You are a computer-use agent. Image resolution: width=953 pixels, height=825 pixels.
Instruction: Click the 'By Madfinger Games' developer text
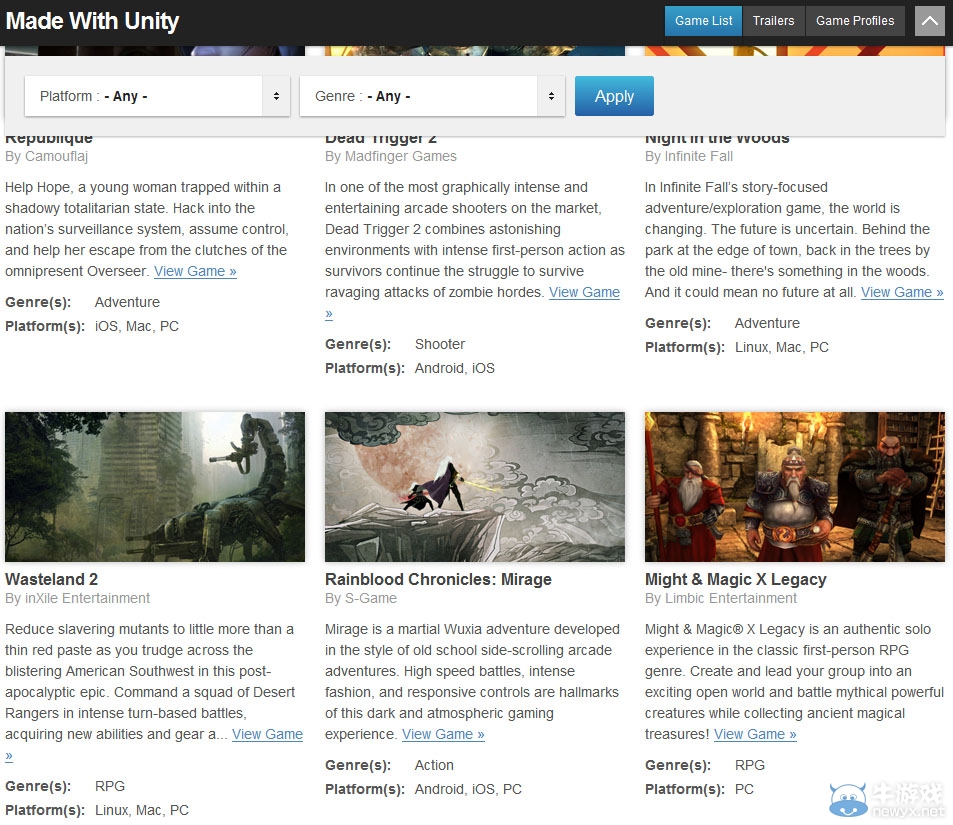pos(391,156)
